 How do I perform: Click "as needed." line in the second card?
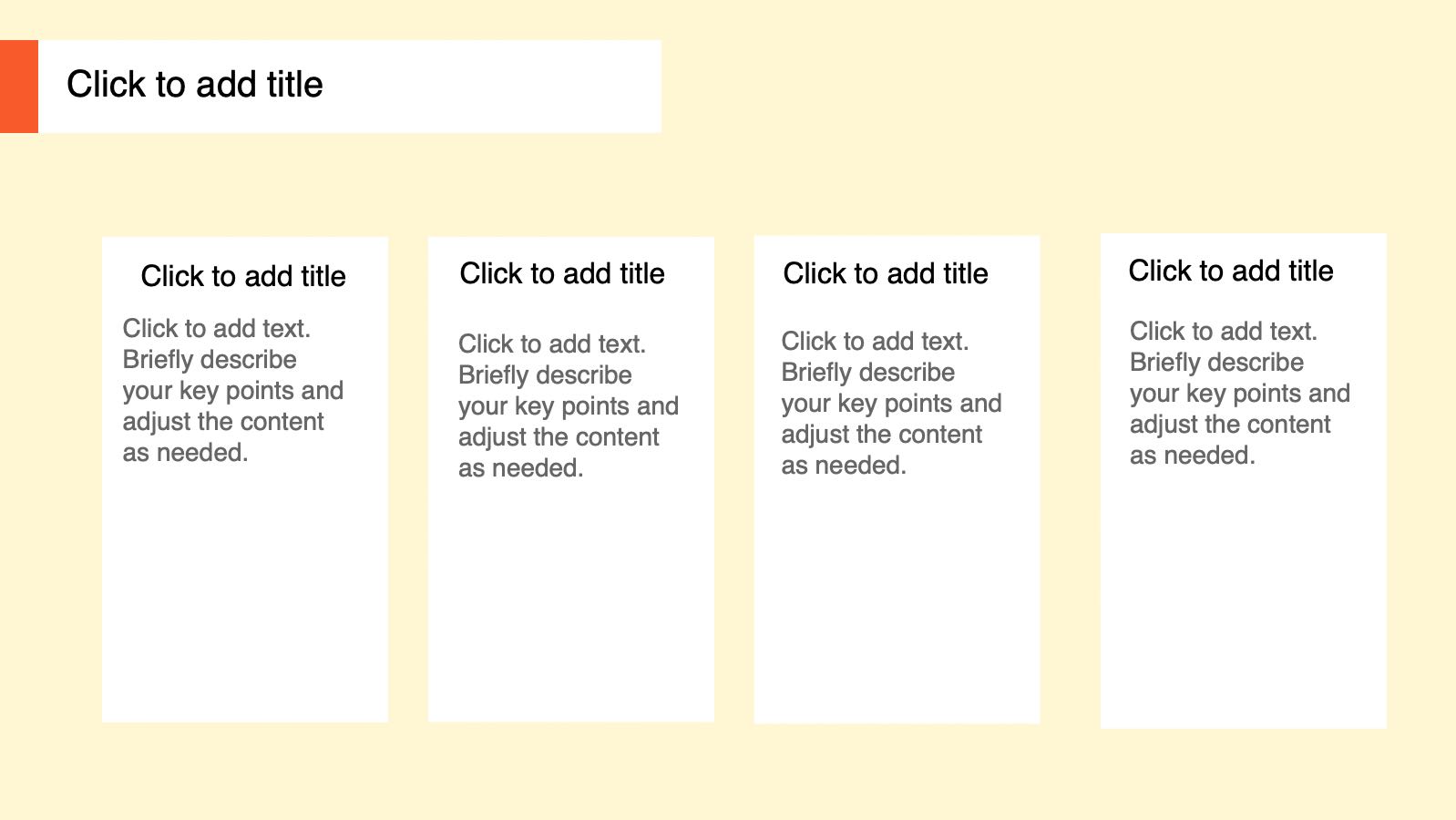pos(520,468)
